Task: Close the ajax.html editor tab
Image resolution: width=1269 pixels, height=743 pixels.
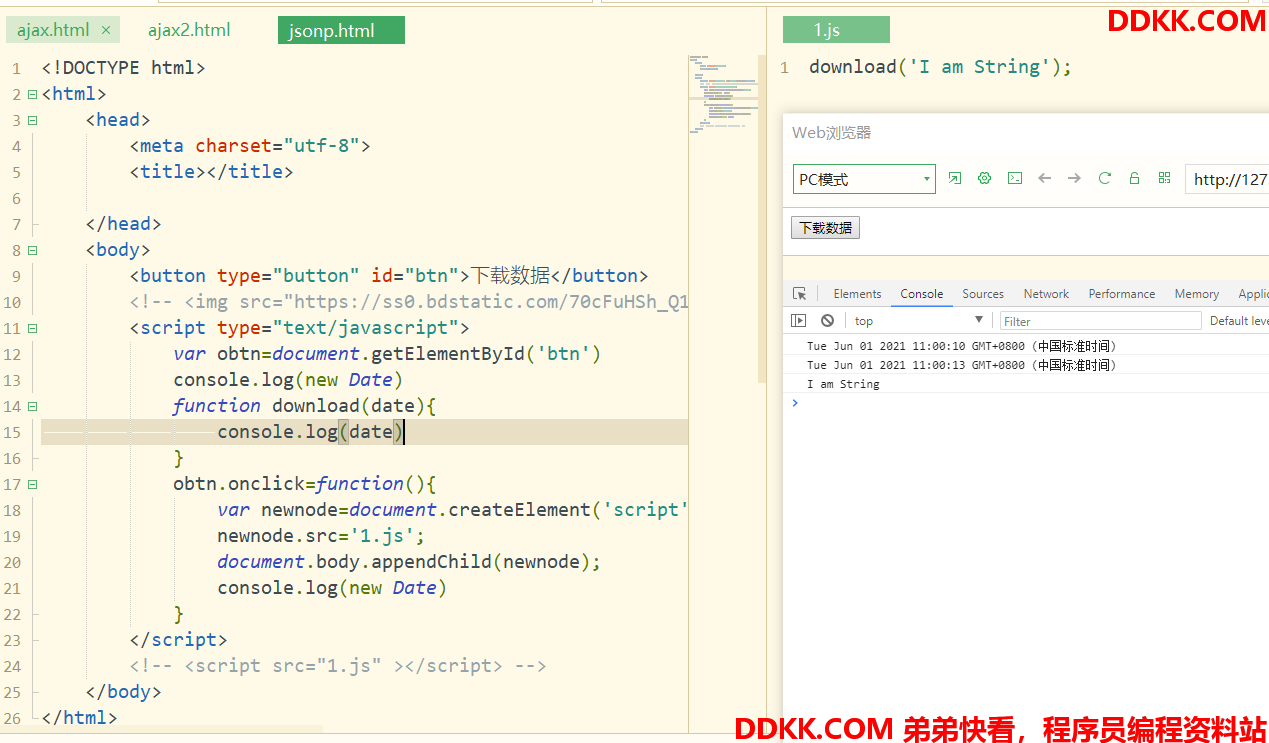Action: click(x=106, y=30)
